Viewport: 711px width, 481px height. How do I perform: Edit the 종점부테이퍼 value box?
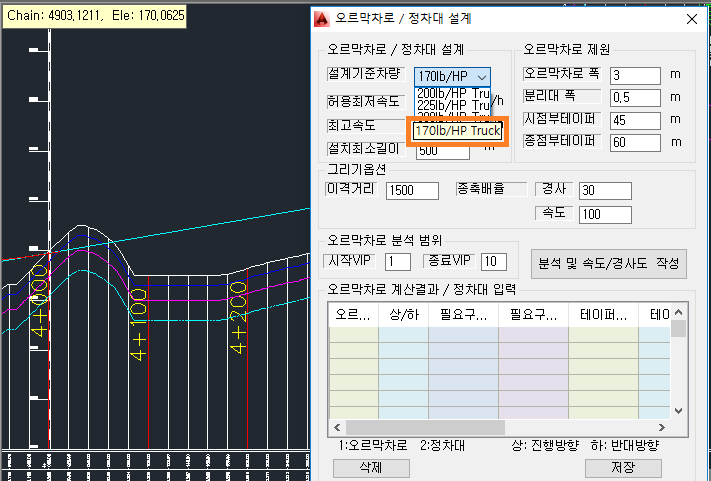point(635,142)
